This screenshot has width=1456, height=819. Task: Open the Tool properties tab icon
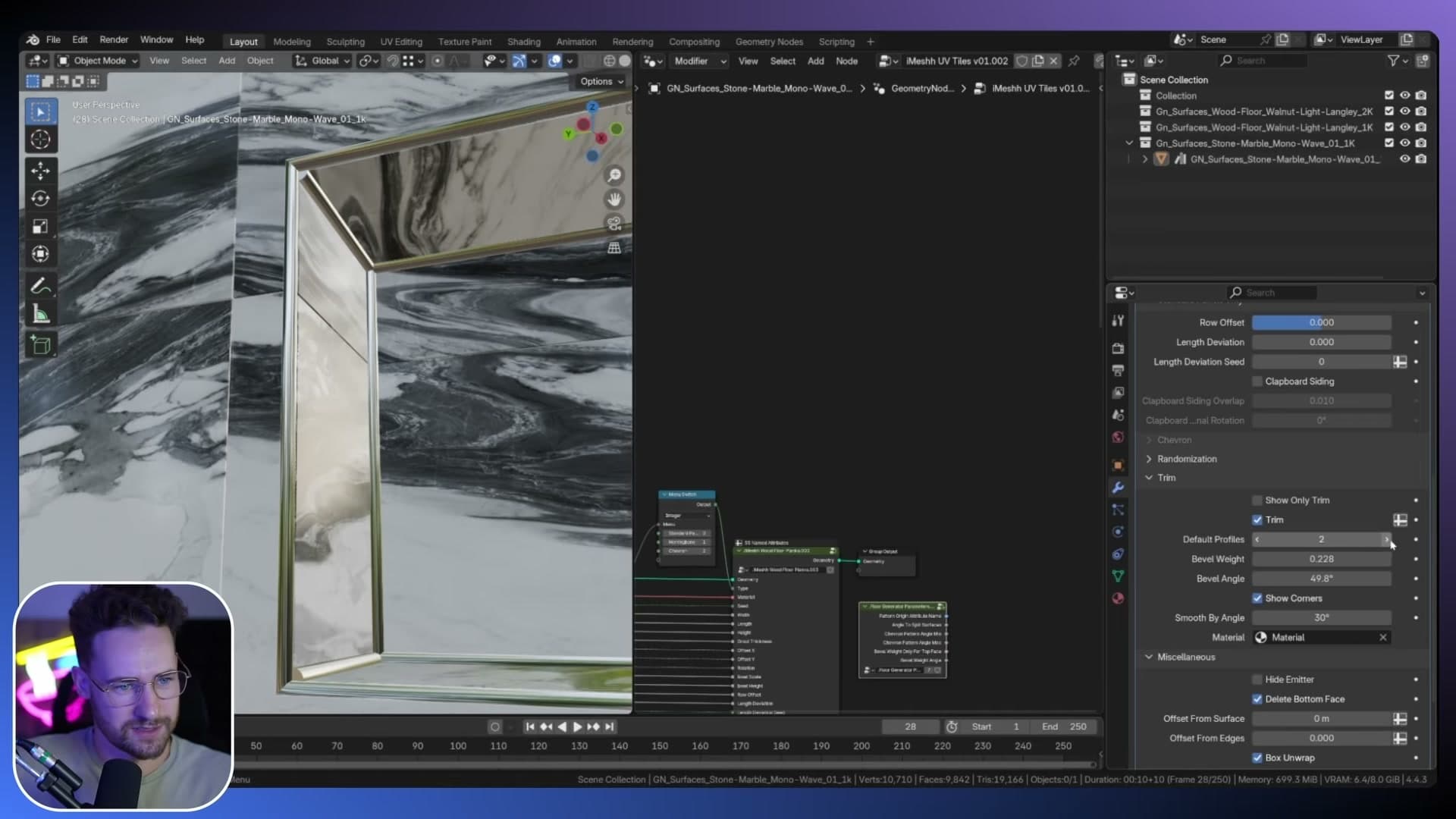[x=1118, y=321]
